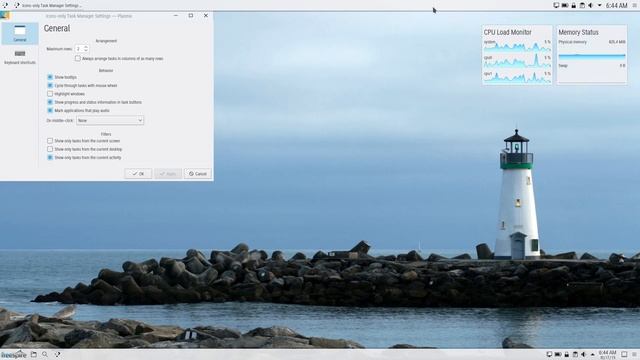Open the bottom panel hamburger settings icon
This screenshot has height=360, width=640.
[635, 355]
